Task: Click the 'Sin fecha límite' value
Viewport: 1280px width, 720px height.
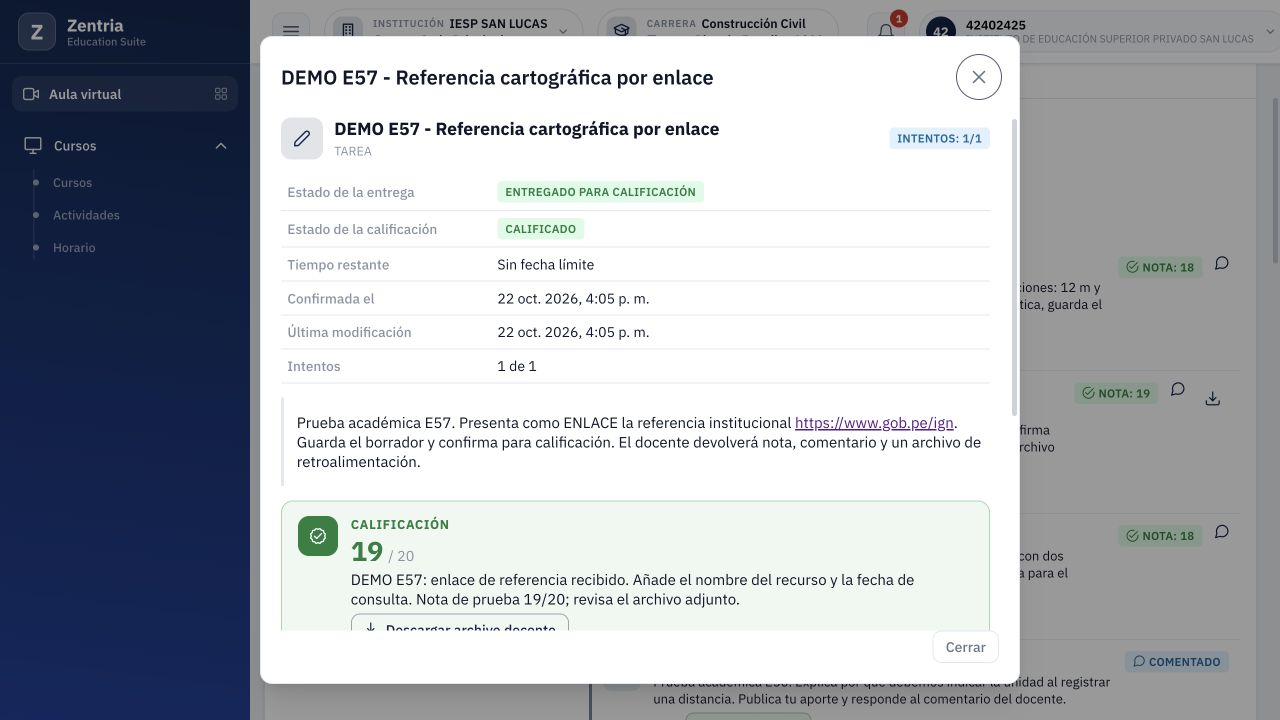Action: click(546, 265)
